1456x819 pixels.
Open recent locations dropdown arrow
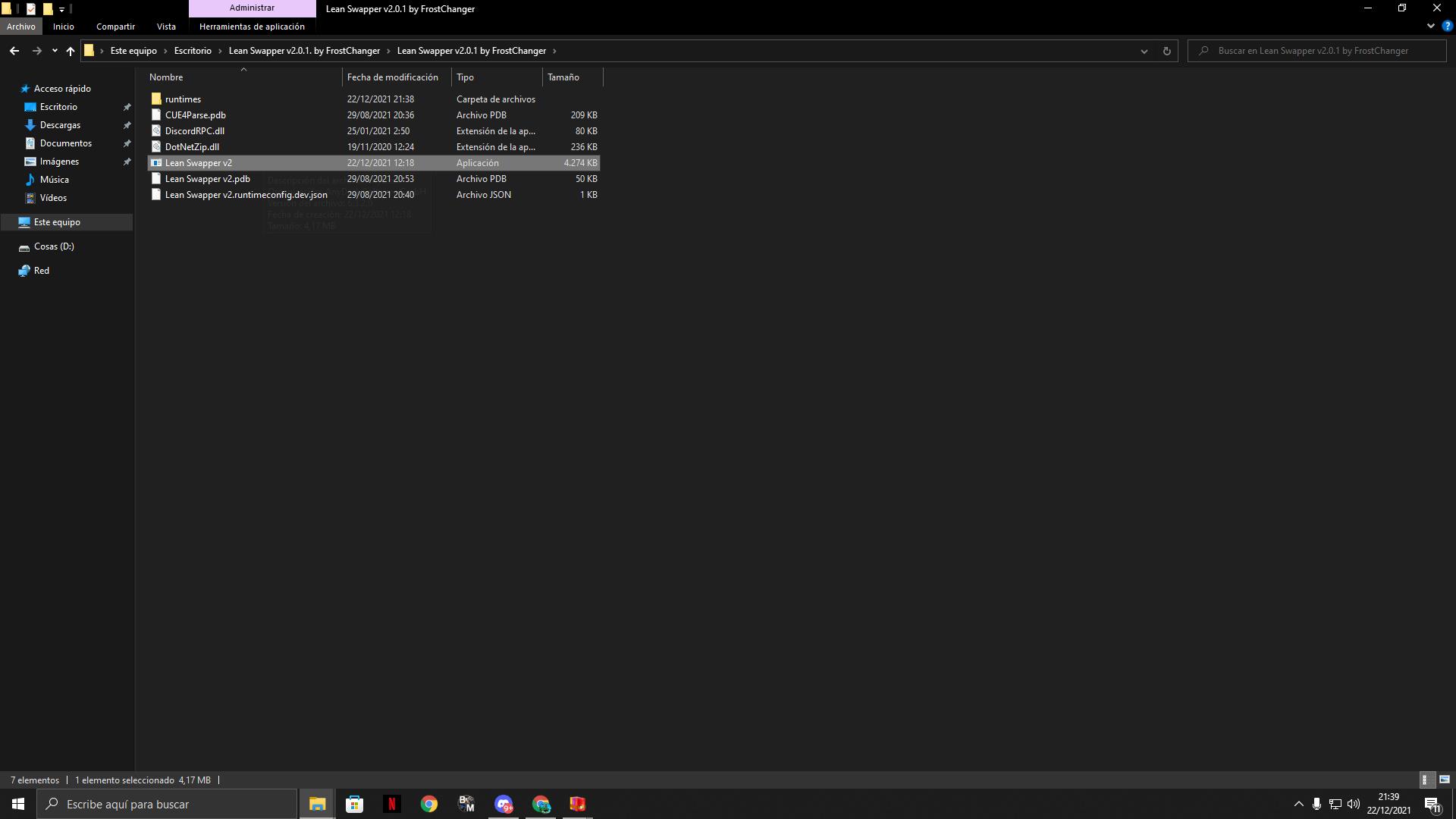click(x=55, y=51)
